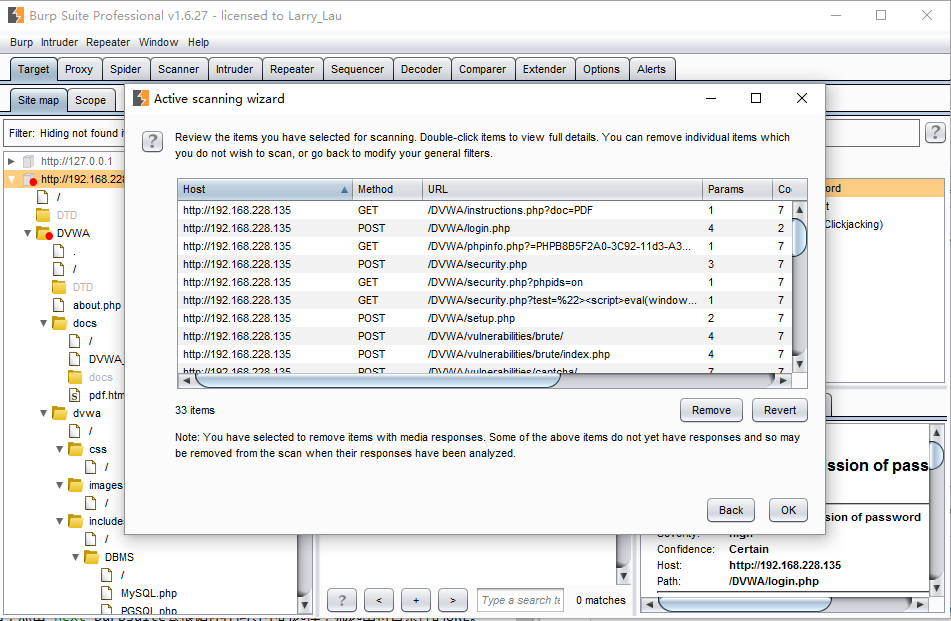This screenshot has height=621, width=951.
Task: Select the /DVWA/setup.php row
Action: (x=485, y=318)
